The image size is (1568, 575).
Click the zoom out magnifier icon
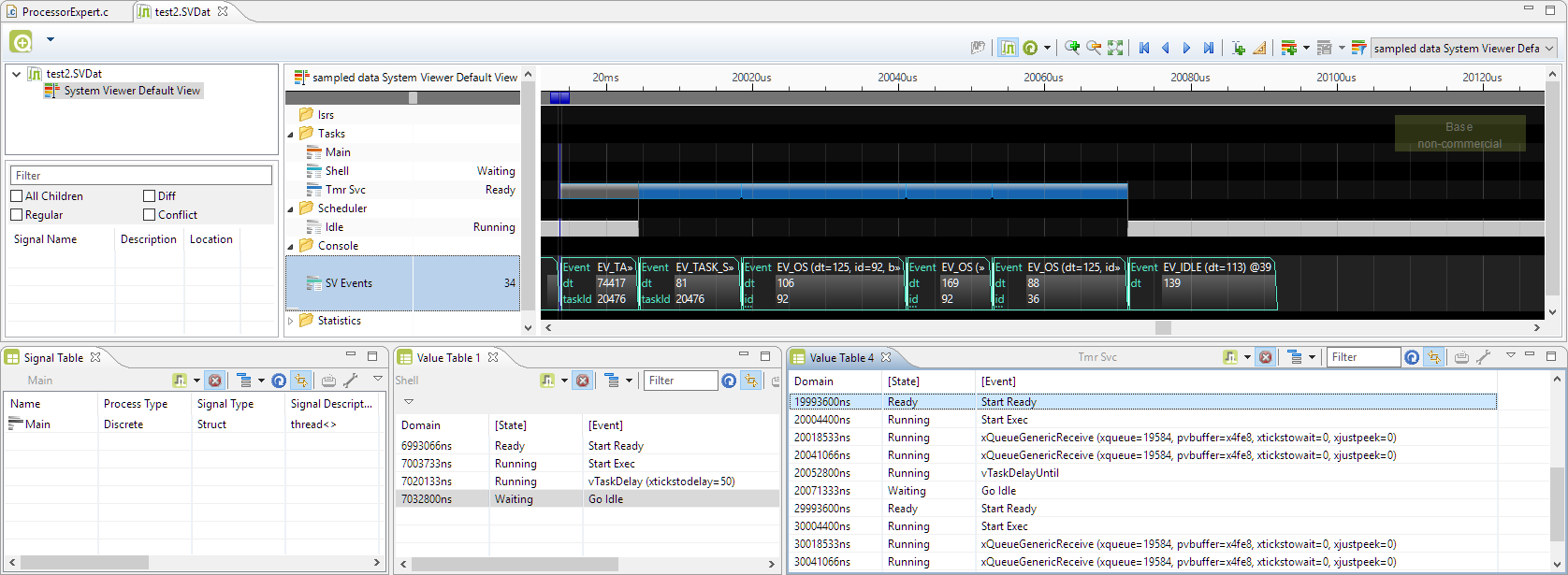coord(1094,48)
